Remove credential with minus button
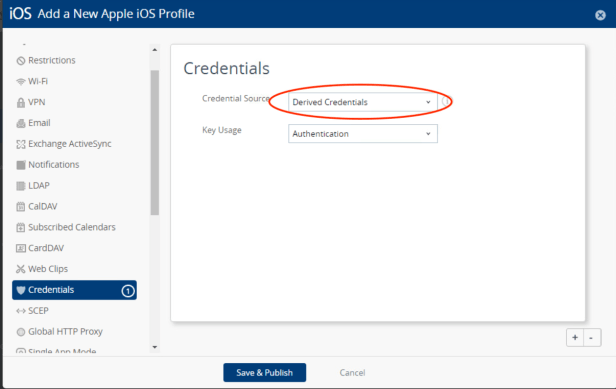 pos(591,338)
